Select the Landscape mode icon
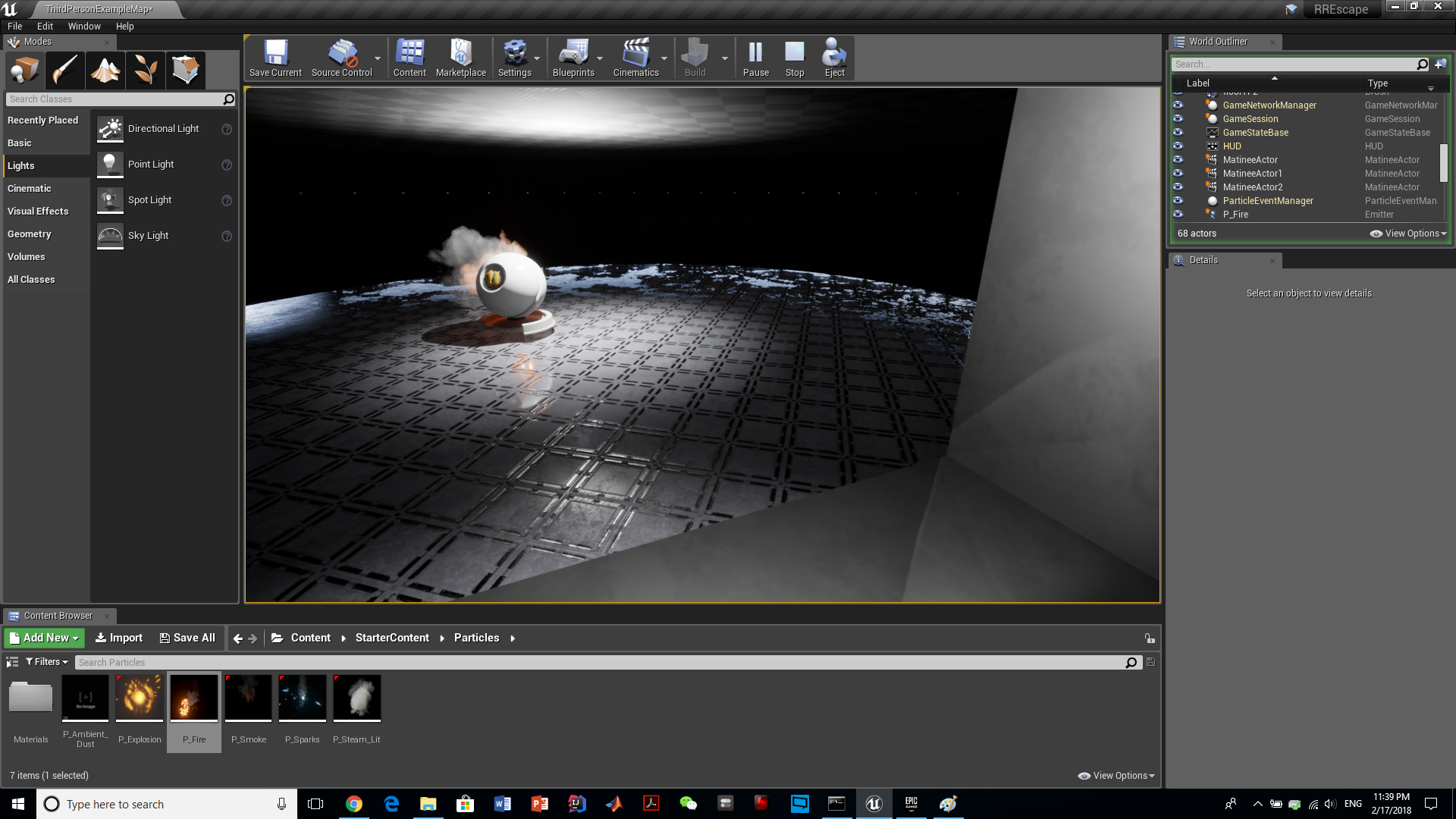Viewport: 1456px width, 819px height. 105,71
